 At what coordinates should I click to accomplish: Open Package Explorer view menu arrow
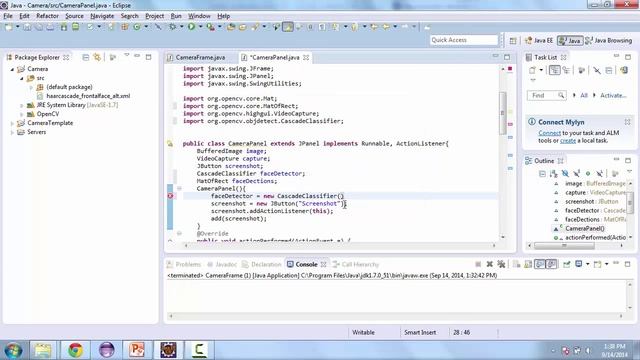click(x=127, y=55)
